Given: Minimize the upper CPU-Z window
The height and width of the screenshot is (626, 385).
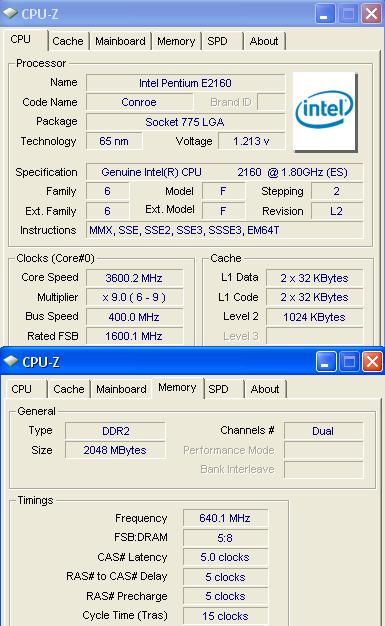Looking at the screenshot, I should pyautogui.click(x=325, y=14).
